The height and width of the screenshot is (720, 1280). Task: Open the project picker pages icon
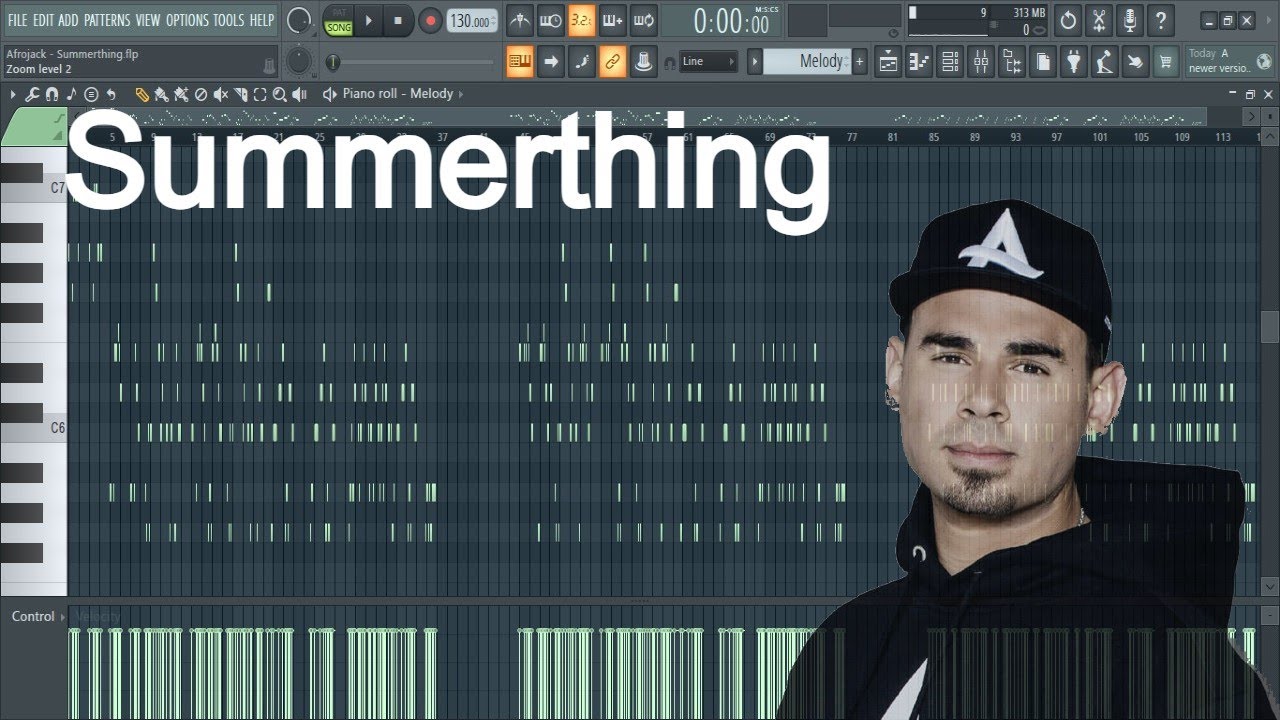pos(1043,61)
